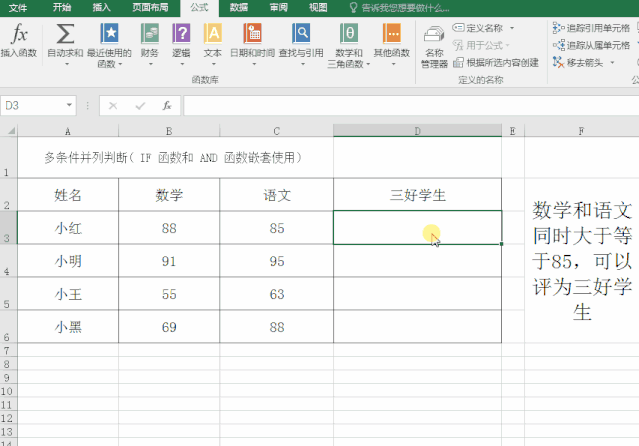Screen dimensions: 639x446
Task: Click Remove Arrows (移去箭头)
Action: tap(578, 62)
